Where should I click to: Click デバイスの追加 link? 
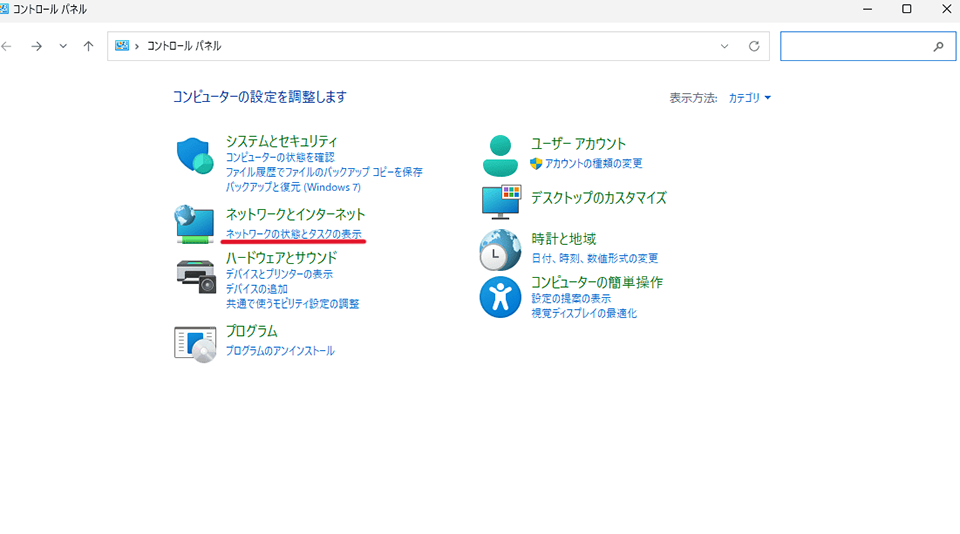pos(257,288)
